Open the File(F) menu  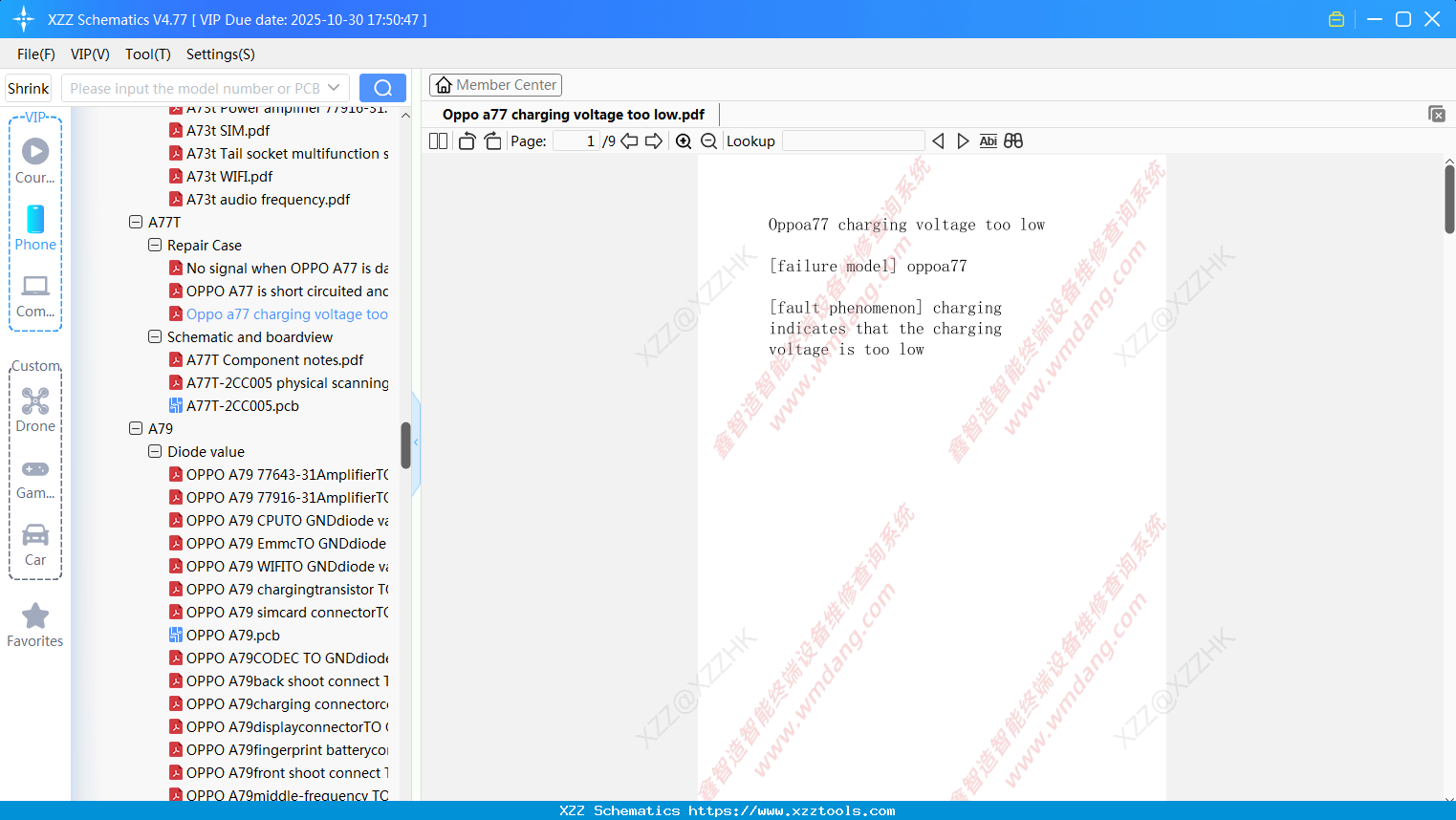36,54
